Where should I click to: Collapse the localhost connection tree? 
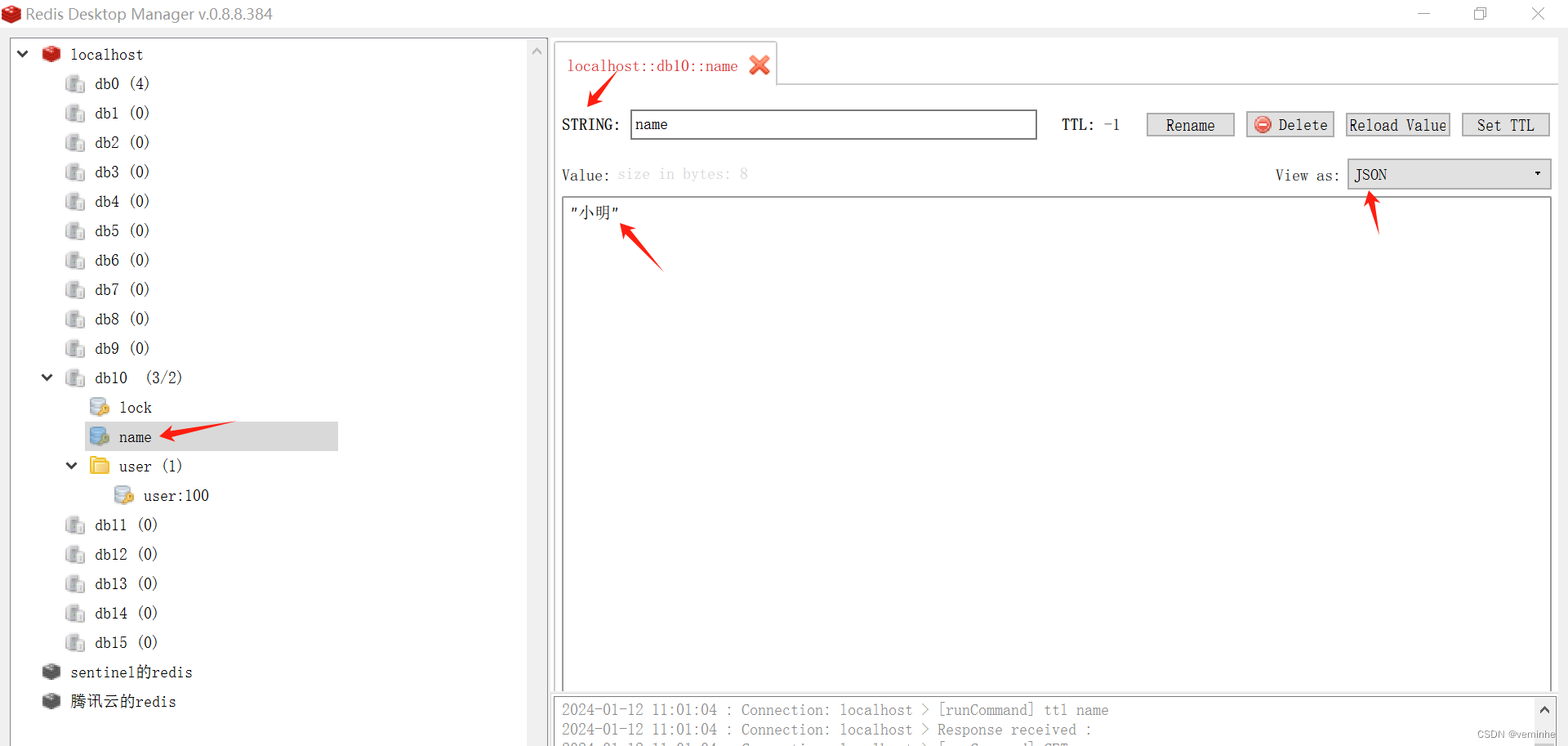[23, 54]
